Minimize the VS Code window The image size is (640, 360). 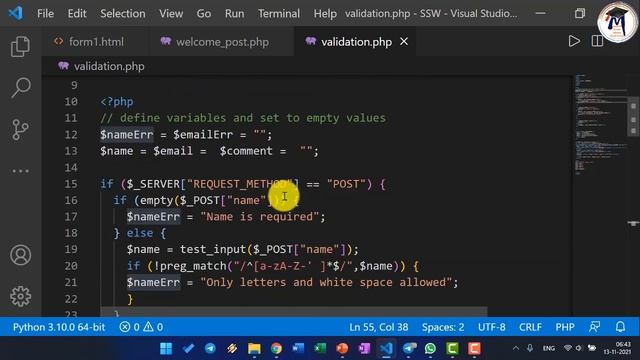pyautogui.click(x=540, y=13)
